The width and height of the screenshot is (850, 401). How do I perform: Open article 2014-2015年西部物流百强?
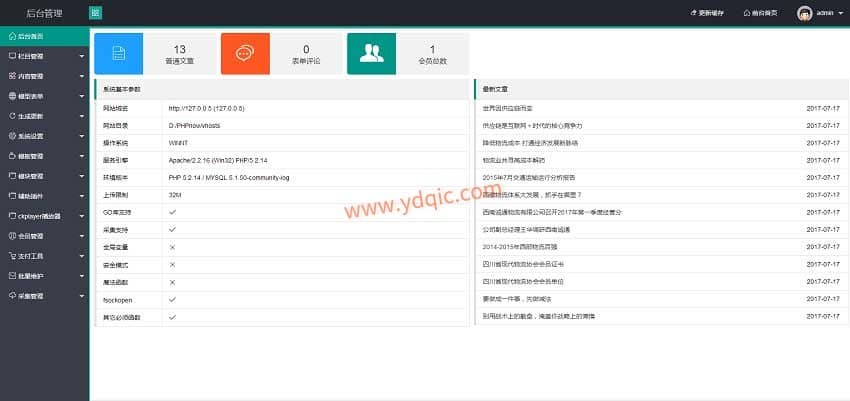(x=520, y=247)
